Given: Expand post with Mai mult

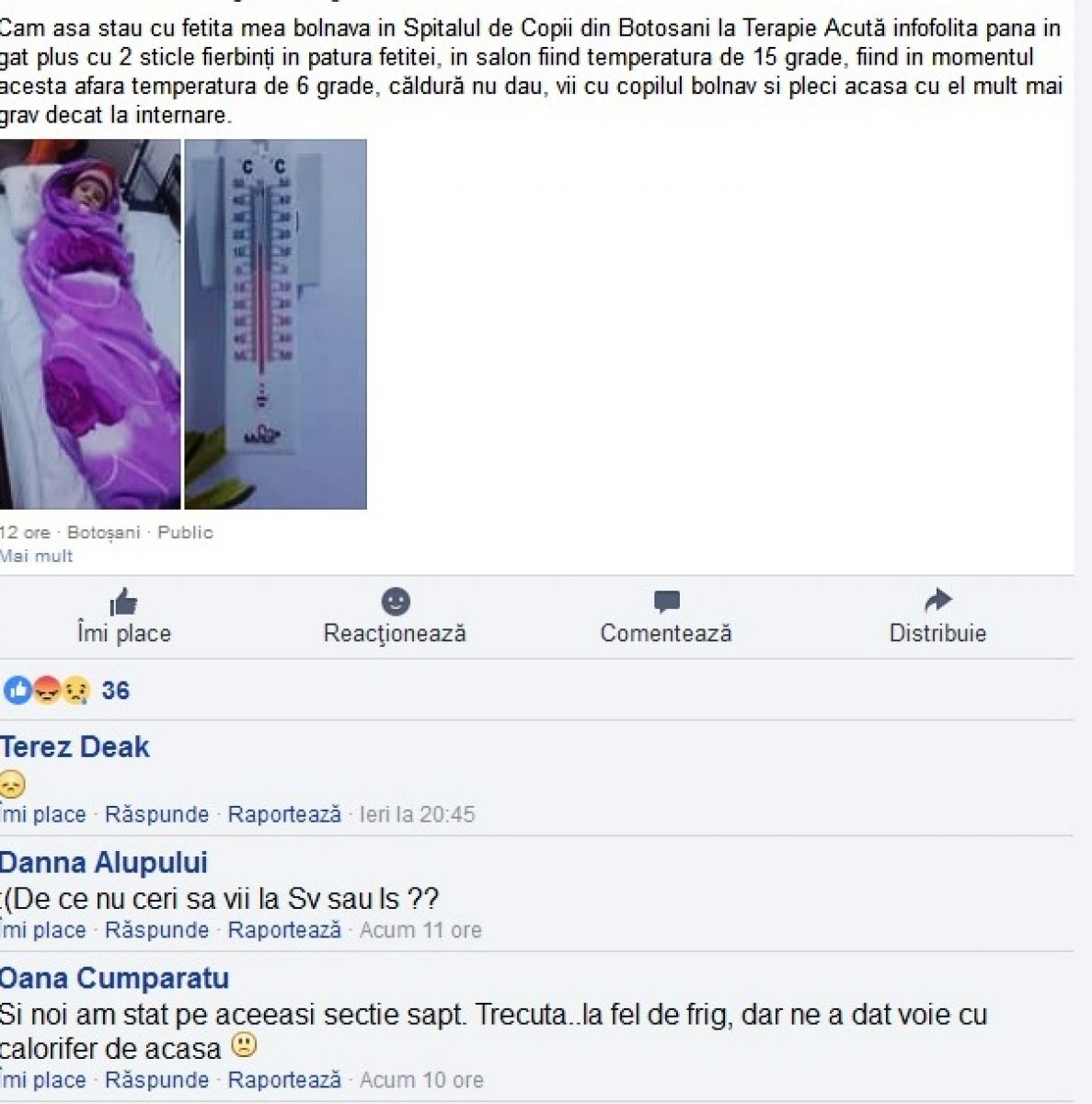Looking at the screenshot, I should pos(36,556).
